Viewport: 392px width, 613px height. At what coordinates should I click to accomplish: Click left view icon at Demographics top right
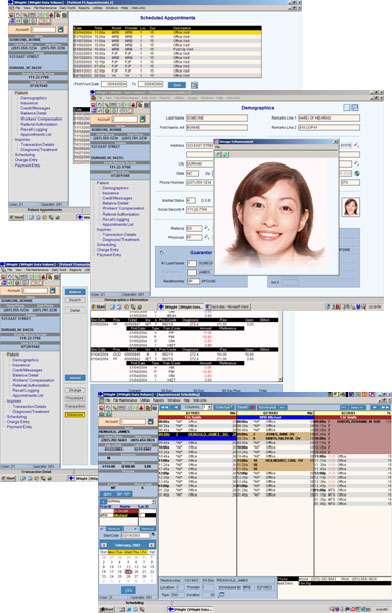click(347, 108)
